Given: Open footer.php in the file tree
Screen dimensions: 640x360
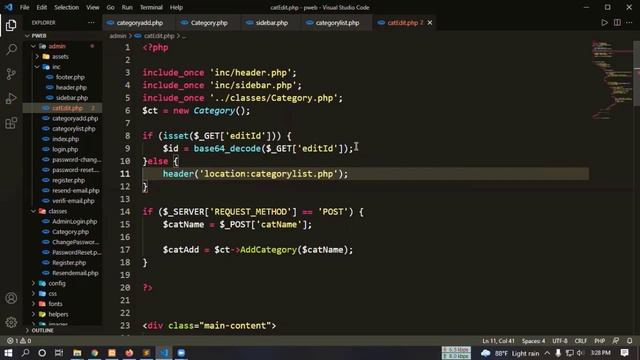Looking at the screenshot, I should coord(70,77).
